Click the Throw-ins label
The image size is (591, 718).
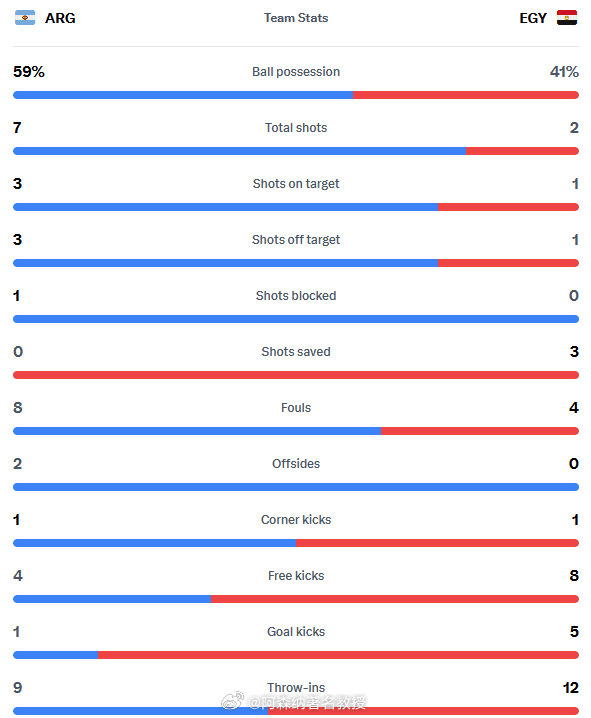click(296, 687)
